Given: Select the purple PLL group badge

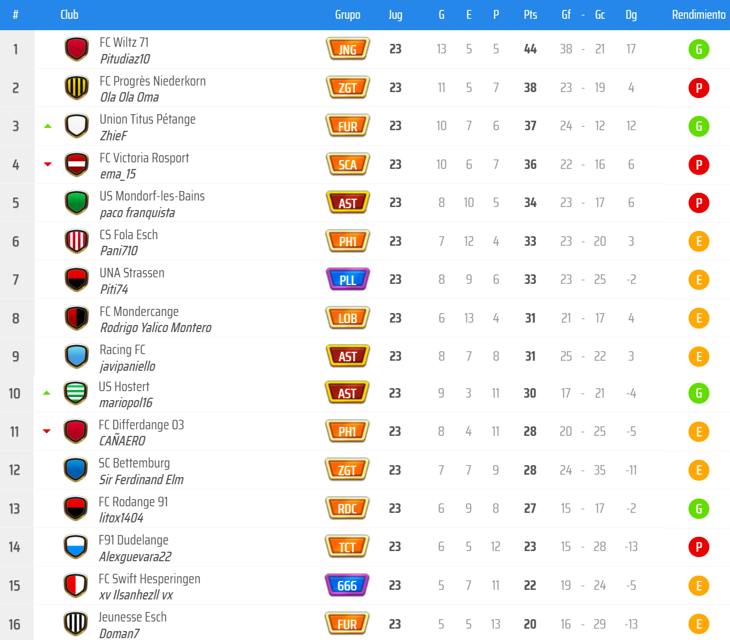Looking at the screenshot, I should (347, 279).
